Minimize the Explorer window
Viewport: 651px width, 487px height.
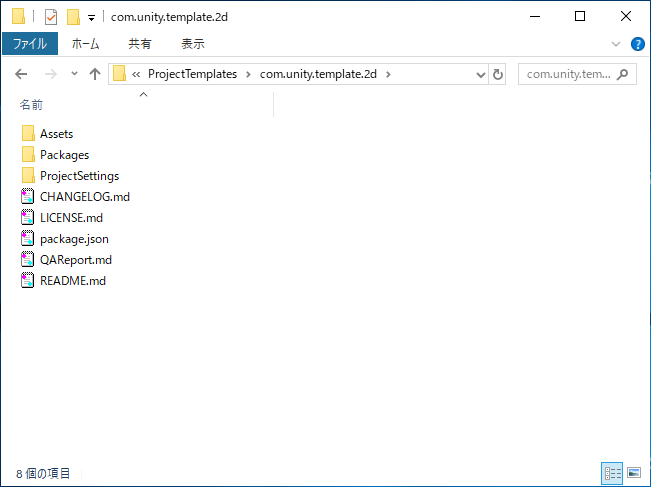pos(535,17)
